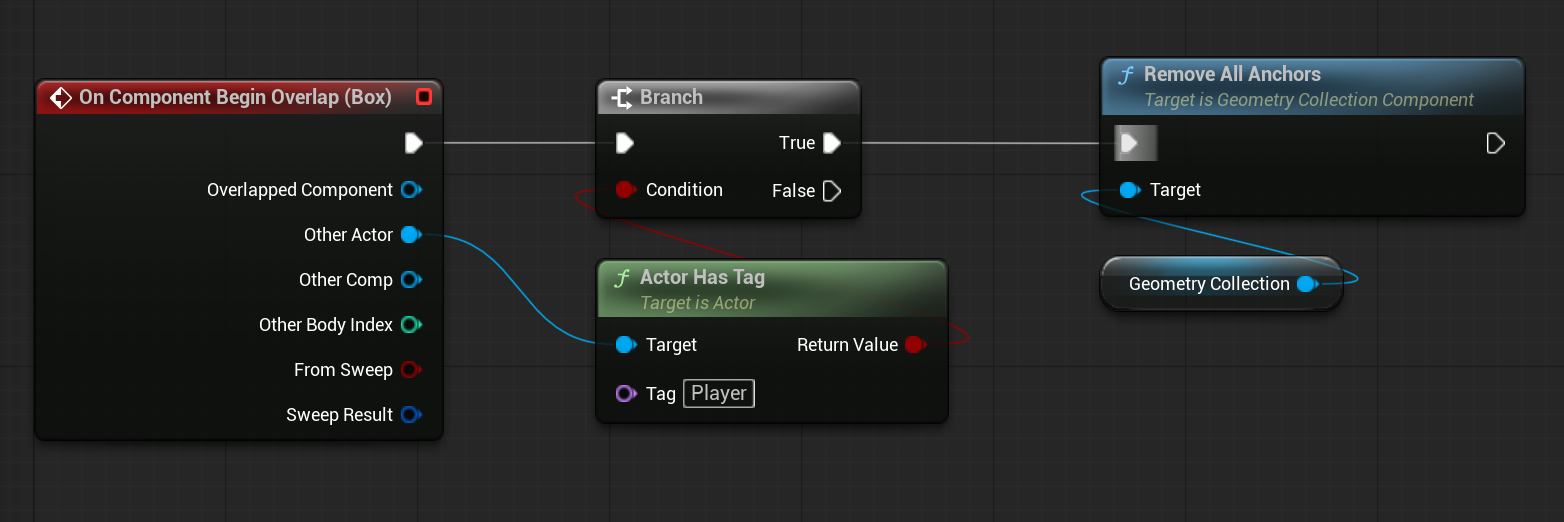Click the Actor Has Tag Target pin
The width and height of the screenshot is (1564, 522).
click(625, 345)
